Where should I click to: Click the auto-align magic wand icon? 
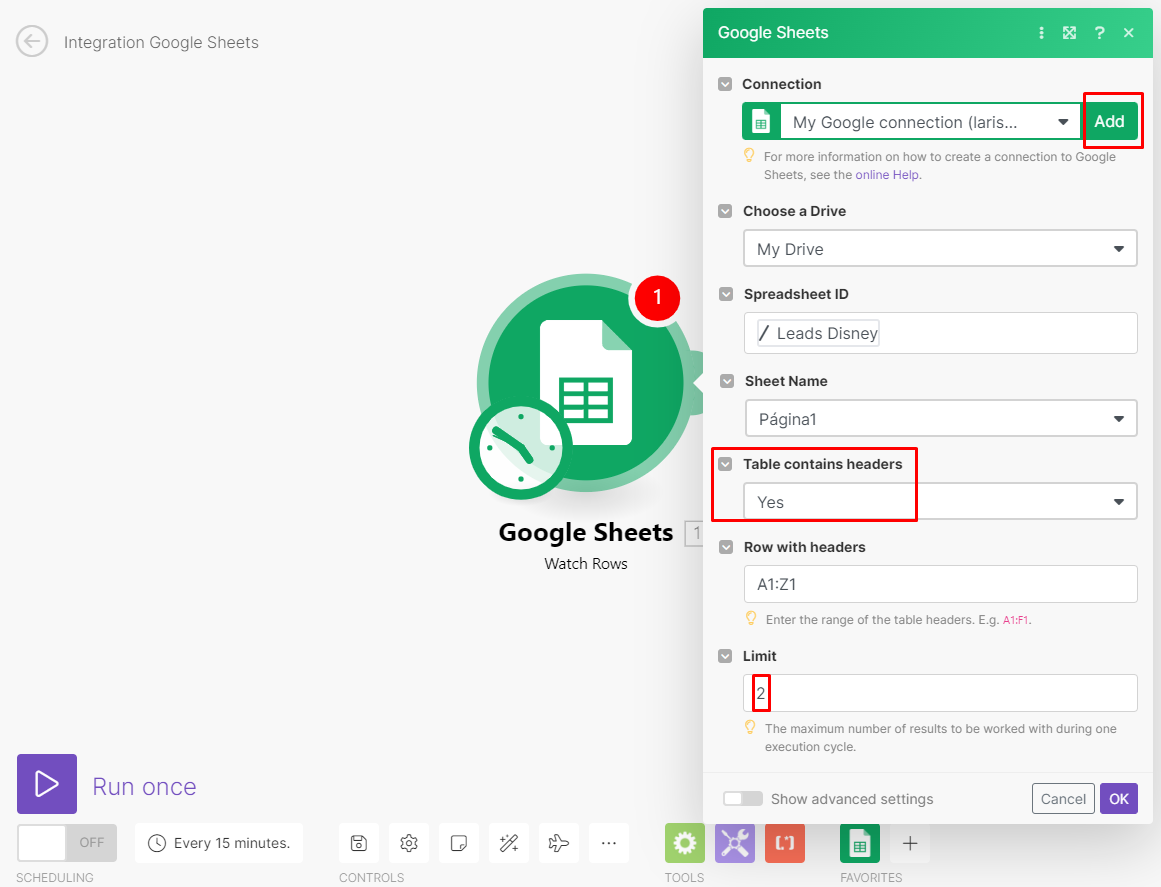509,843
